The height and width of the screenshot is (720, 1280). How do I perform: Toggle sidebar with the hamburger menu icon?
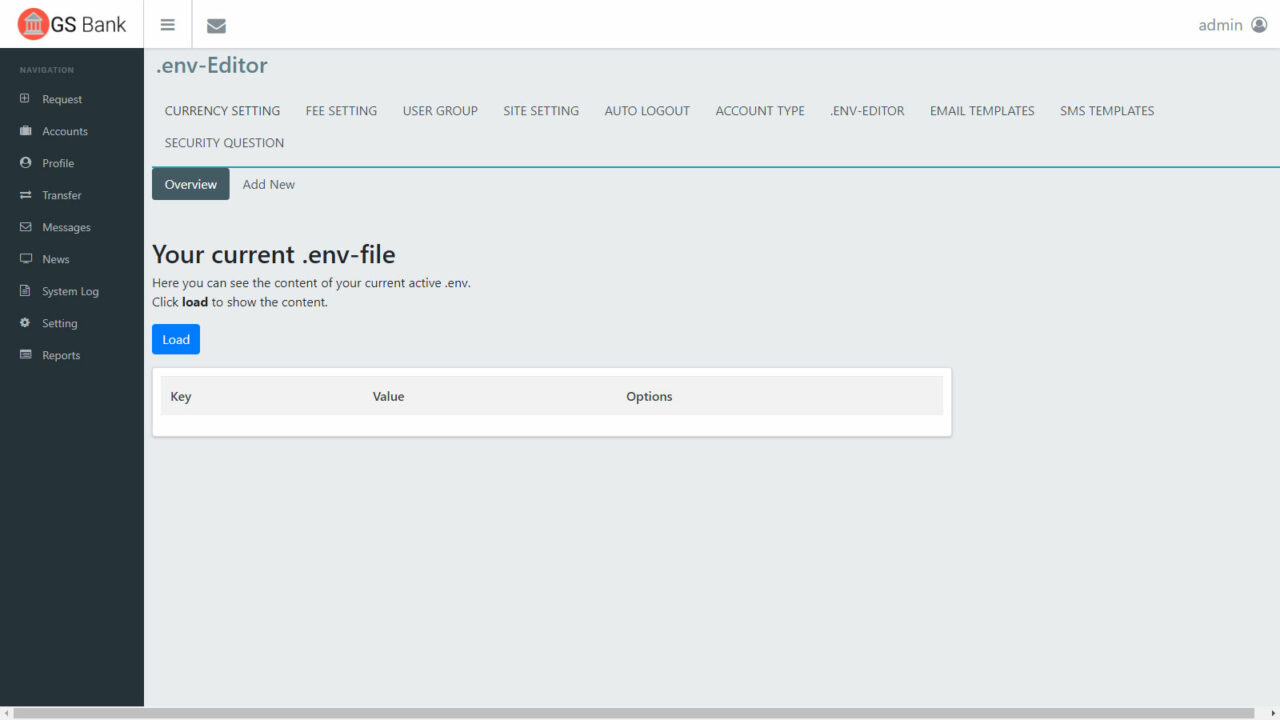[x=168, y=25]
